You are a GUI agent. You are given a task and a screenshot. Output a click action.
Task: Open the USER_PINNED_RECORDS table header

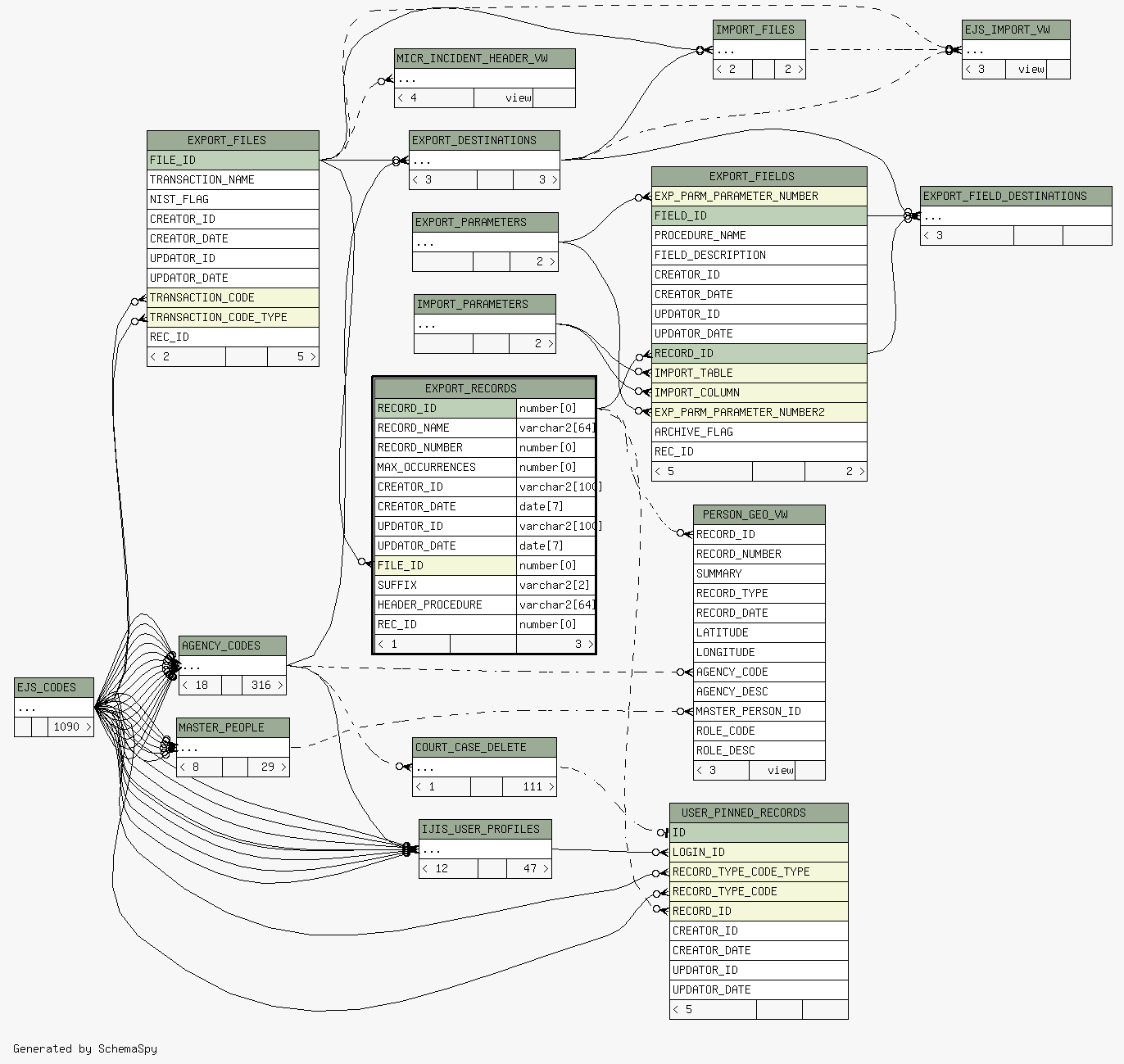click(x=759, y=813)
